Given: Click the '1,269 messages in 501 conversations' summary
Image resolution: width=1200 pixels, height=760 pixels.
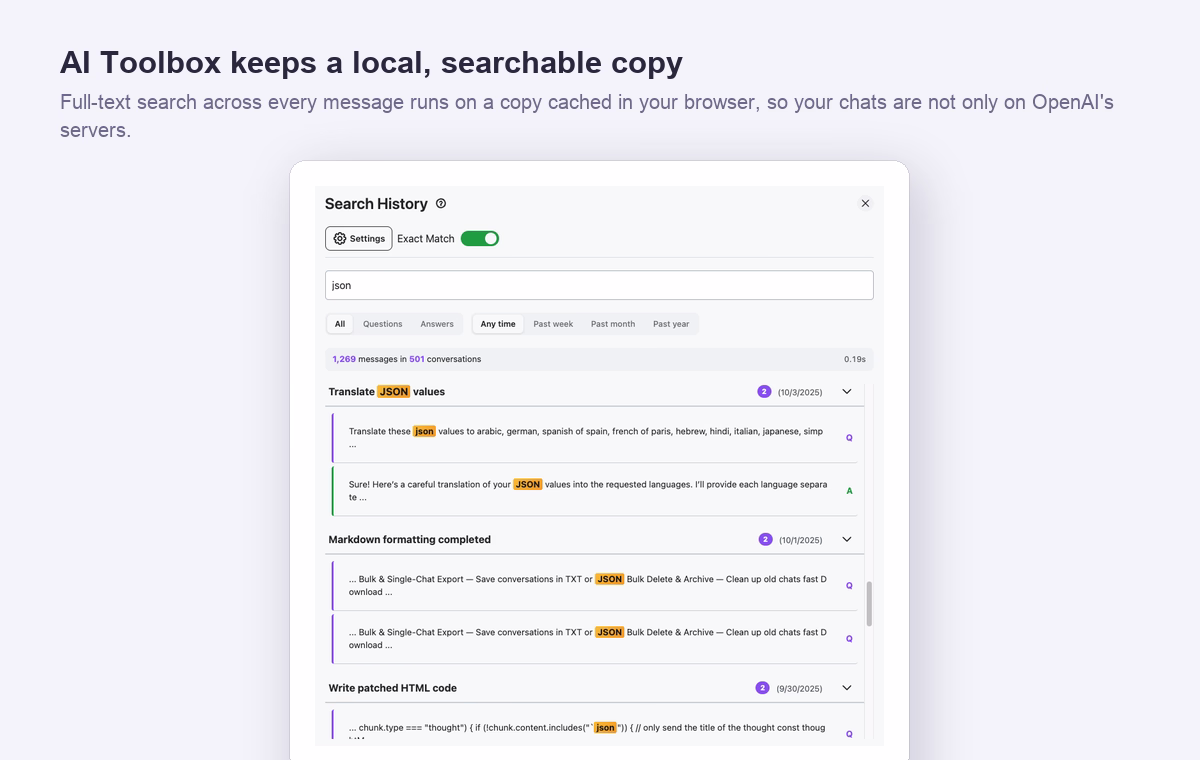Looking at the screenshot, I should (x=406, y=359).
